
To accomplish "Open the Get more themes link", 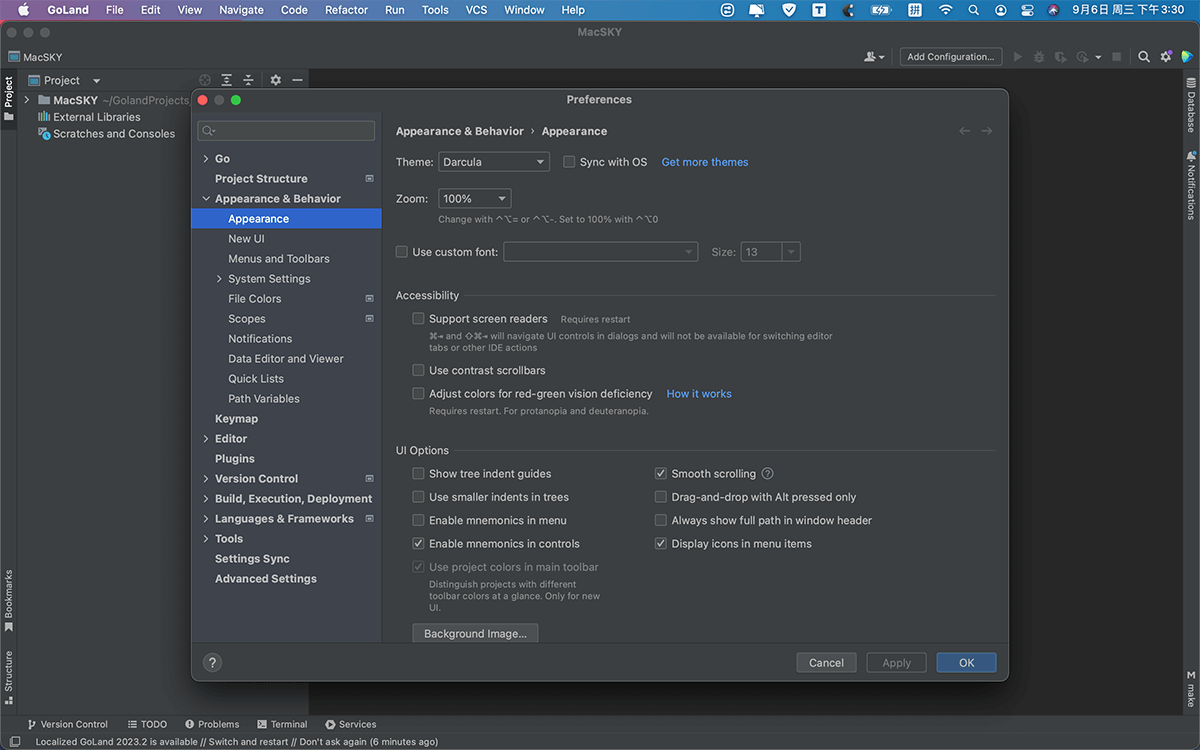I will coord(705,162).
